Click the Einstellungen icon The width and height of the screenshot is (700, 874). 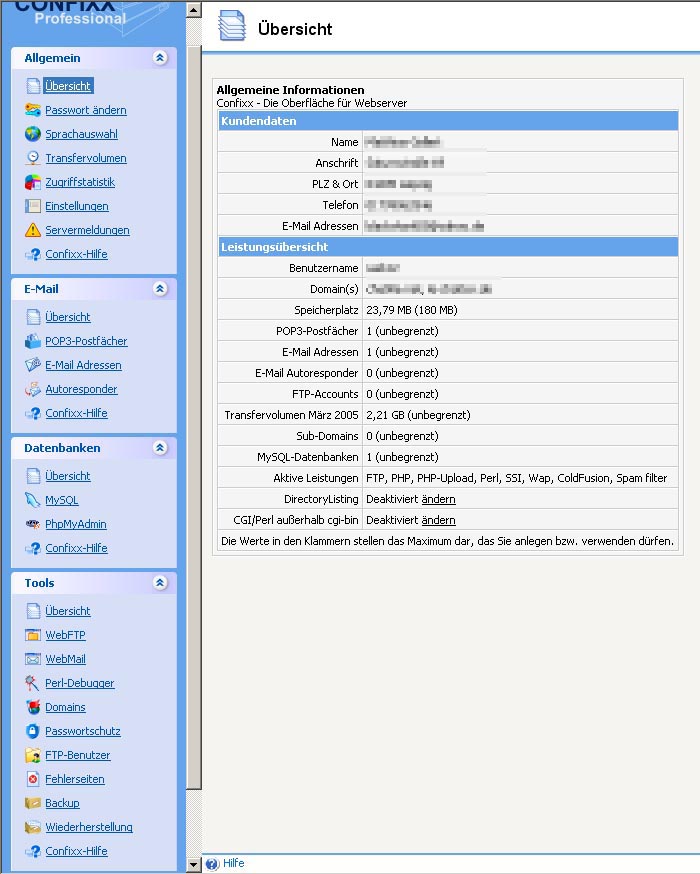pyautogui.click(x=33, y=206)
